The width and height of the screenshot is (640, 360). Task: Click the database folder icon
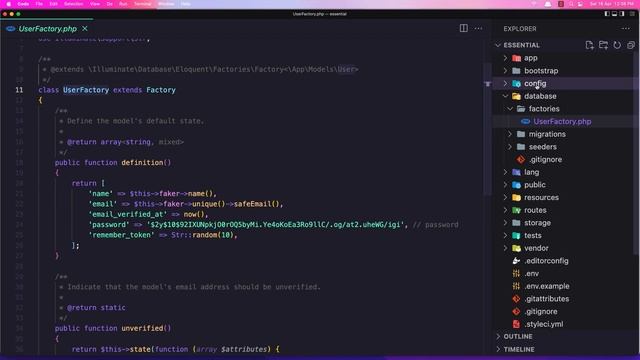[x=516, y=96]
